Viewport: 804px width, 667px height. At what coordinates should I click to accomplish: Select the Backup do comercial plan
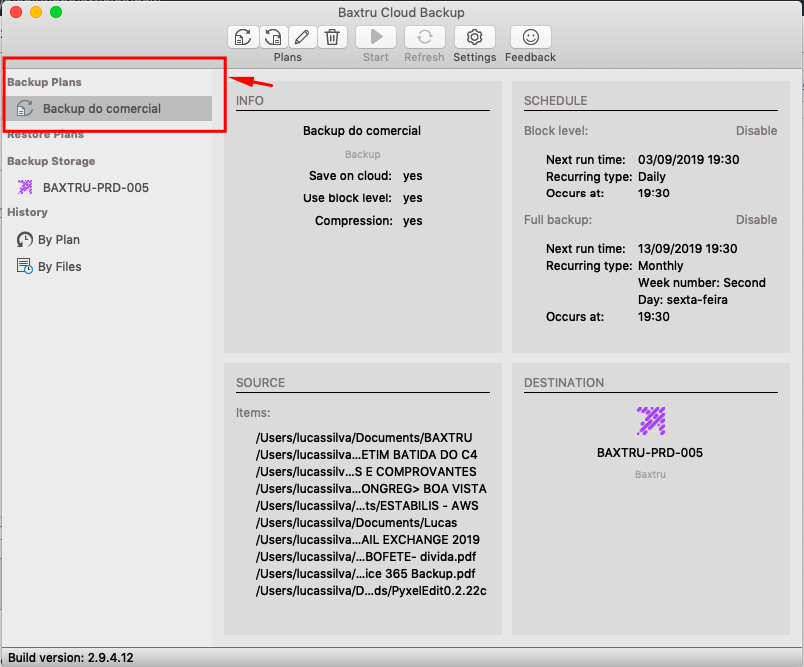109,109
